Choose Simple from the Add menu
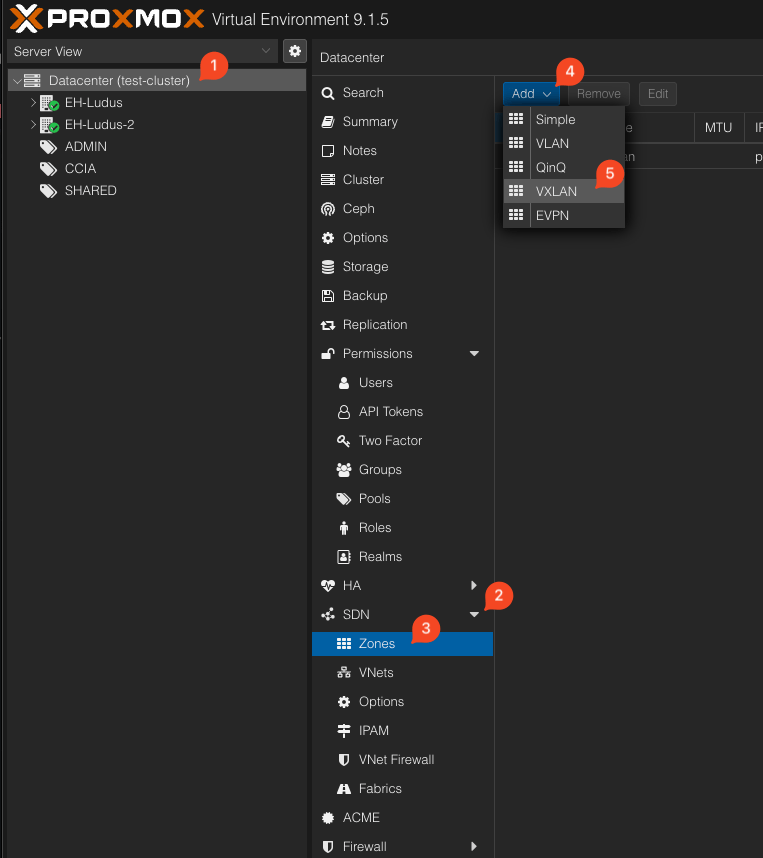763x858 pixels. 564,119
